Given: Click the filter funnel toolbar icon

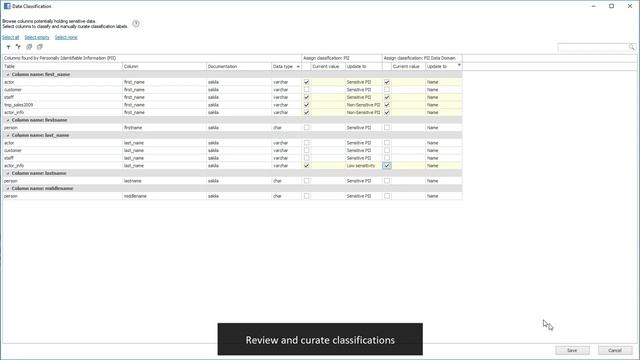Looking at the screenshot, I should [x=8, y=47].
